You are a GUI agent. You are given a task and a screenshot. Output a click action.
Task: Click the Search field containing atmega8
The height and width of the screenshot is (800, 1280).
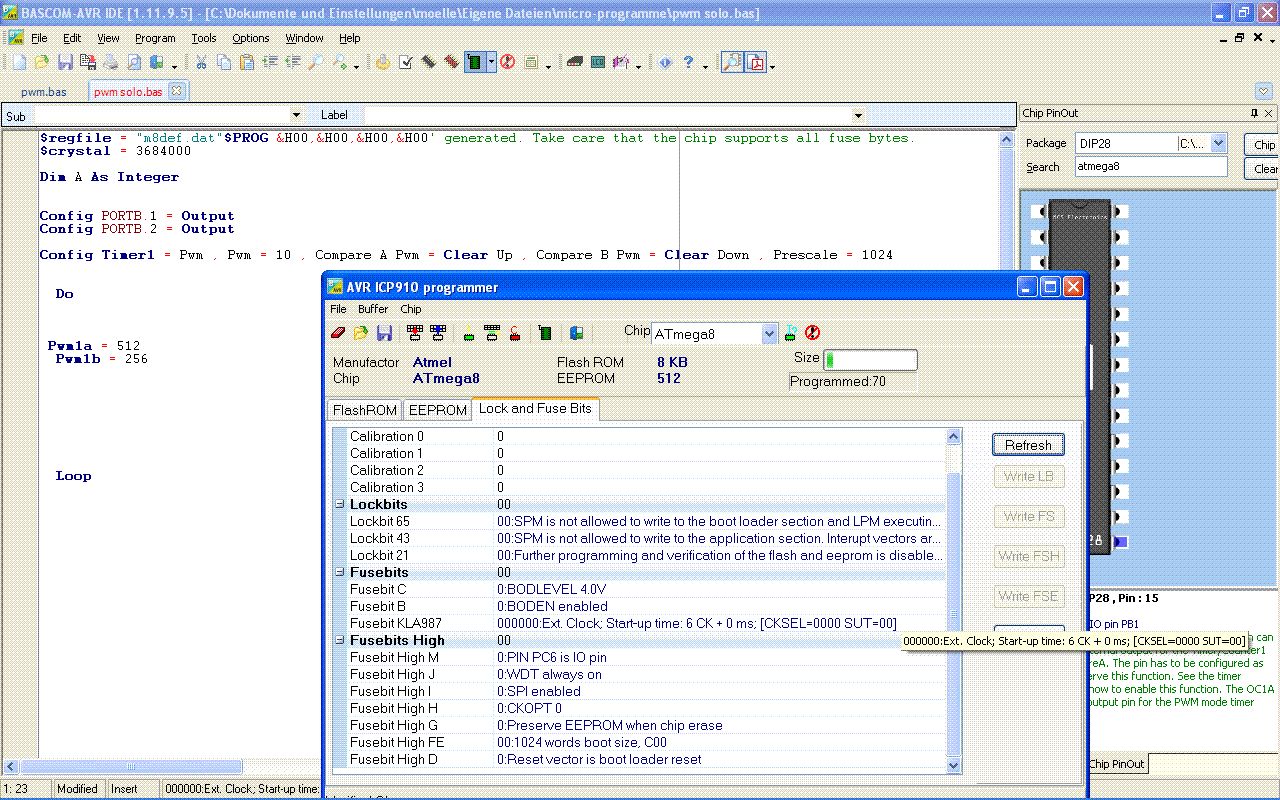click(x=1150, y=167)
